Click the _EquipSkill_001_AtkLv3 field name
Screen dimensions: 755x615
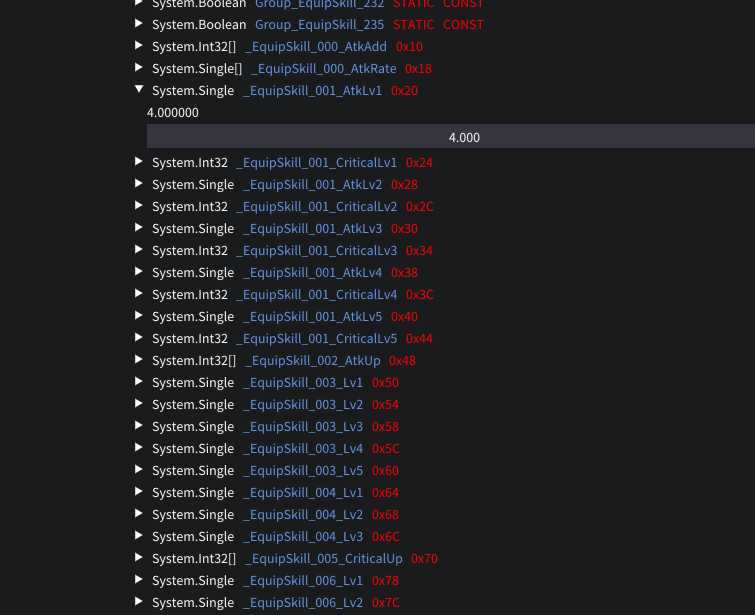pos(312,228)
